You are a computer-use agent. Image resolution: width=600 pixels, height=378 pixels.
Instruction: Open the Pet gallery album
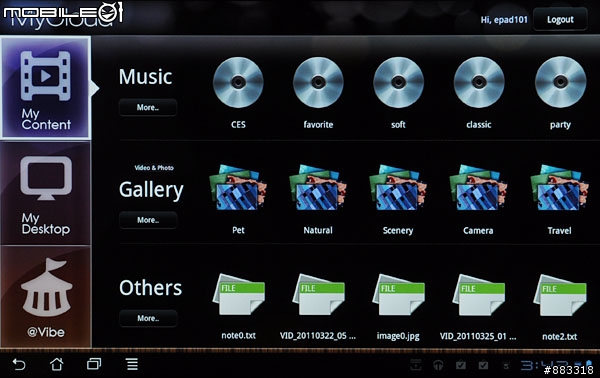coord(238,187)
